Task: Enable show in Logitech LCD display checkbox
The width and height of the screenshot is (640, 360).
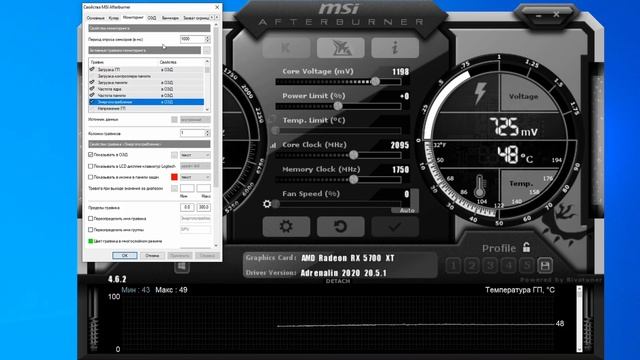Action: click(91, 166)
